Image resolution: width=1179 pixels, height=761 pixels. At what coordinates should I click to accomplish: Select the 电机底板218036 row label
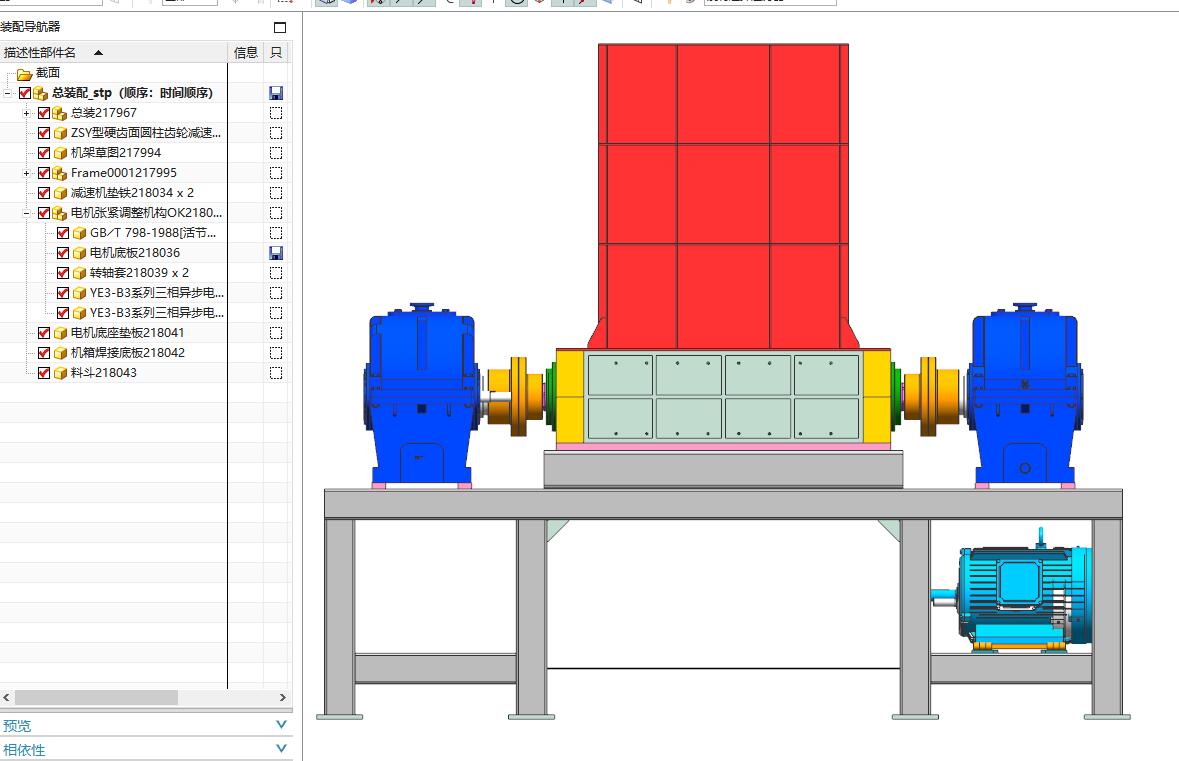[135, 253]
